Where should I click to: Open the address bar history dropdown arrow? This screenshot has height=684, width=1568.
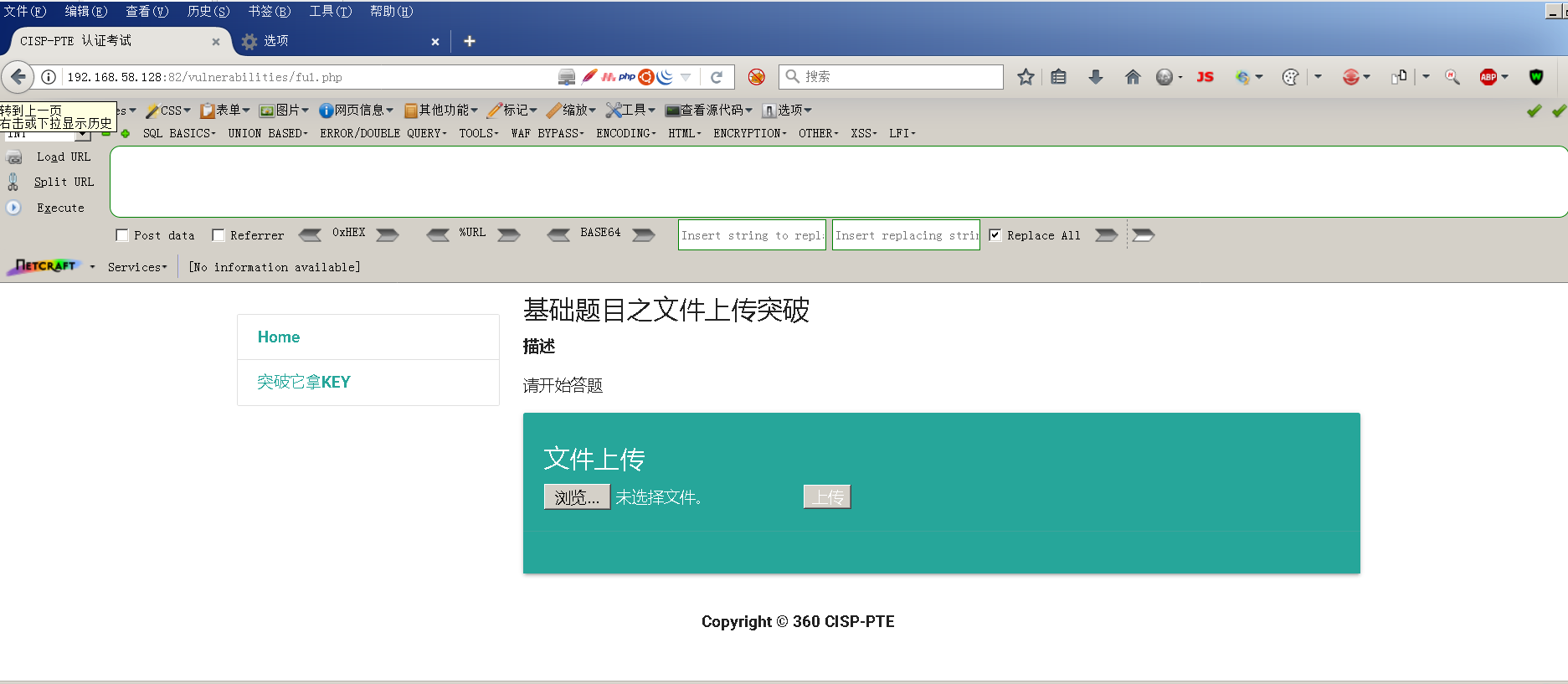[686, 77]
